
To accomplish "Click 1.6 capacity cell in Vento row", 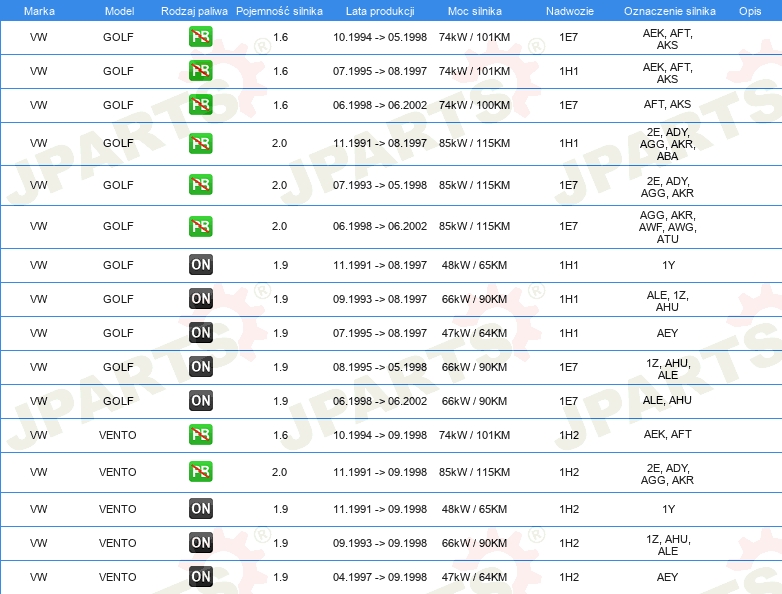I will click(280, 435).
